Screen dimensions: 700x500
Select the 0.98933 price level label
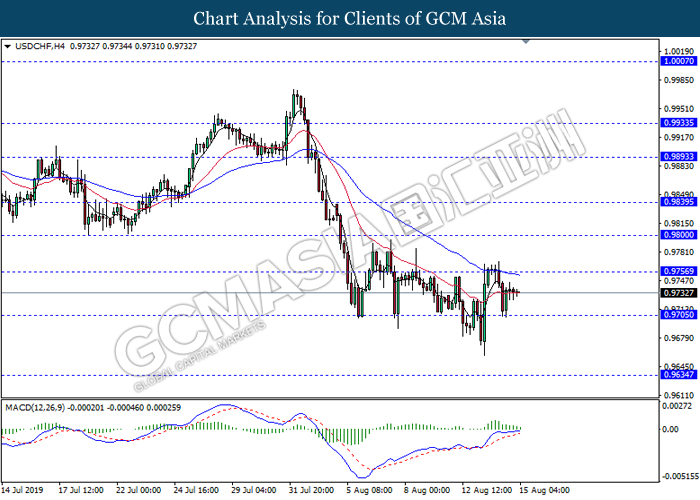point(679,157)
